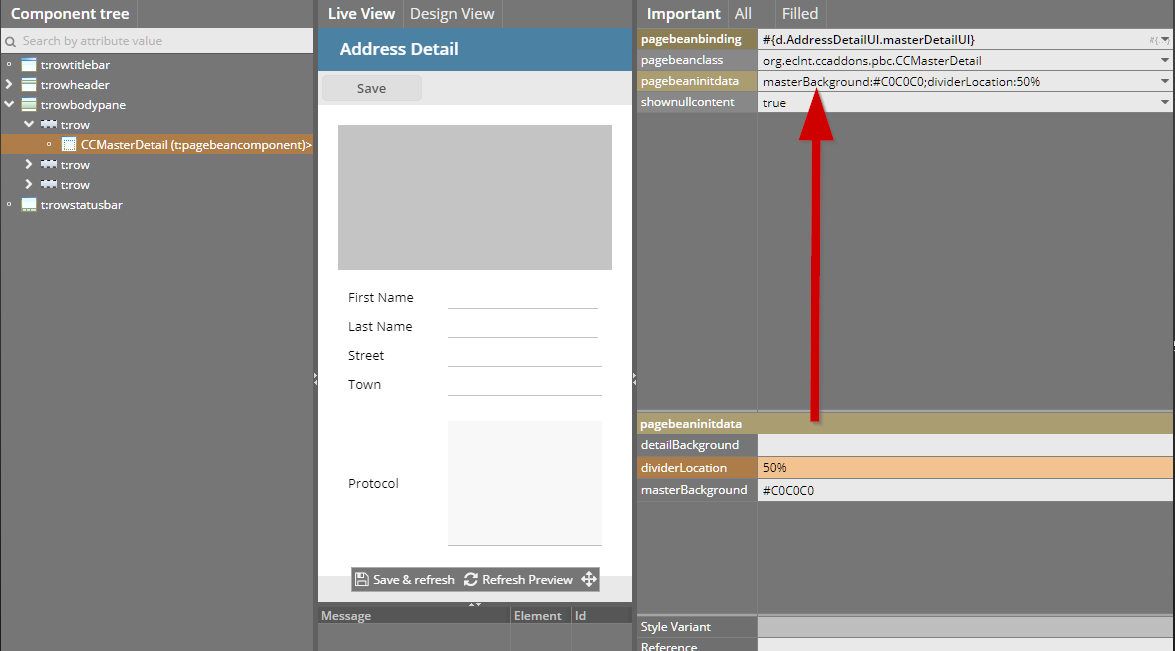The image size is (1175, 651).
Task: Open the pagebeaninitdata dropdown arrow
Action: coord(1165,82)
